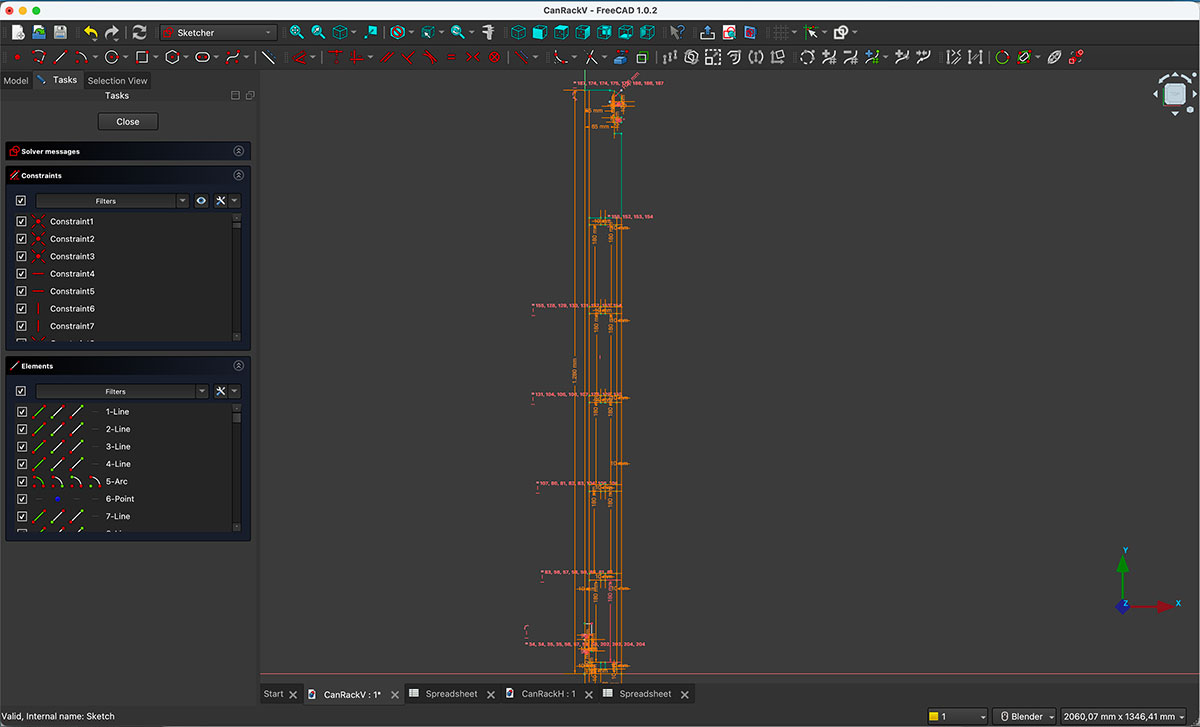Apply the Equal constraint tool
Screen dimensions: 1200x727
(451, 57)
